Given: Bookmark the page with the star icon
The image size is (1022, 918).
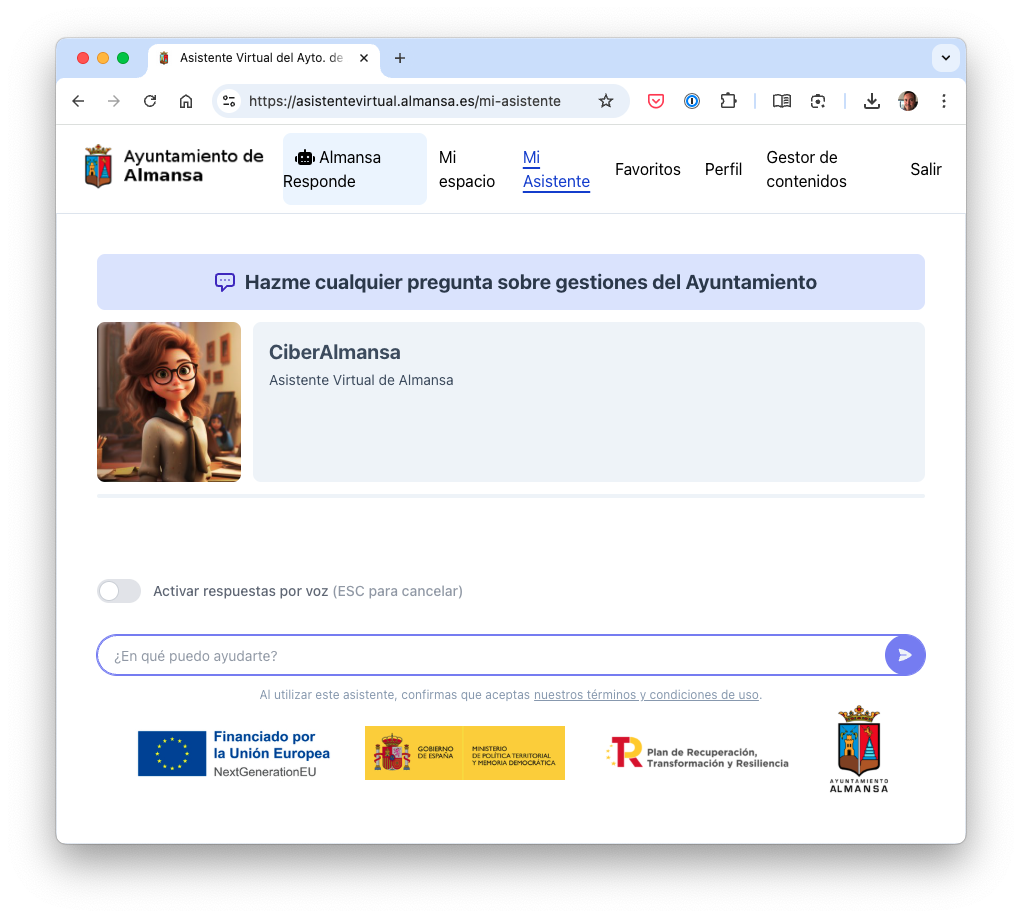Looking at the screenshot, I should point(606,101).
